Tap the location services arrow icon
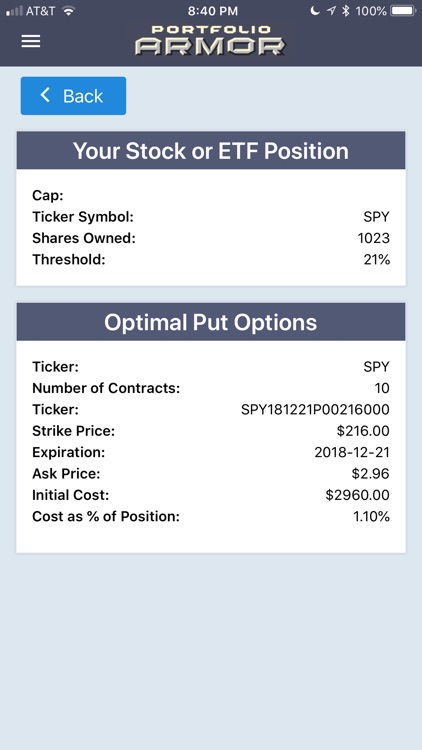 (x=331, y=11)
